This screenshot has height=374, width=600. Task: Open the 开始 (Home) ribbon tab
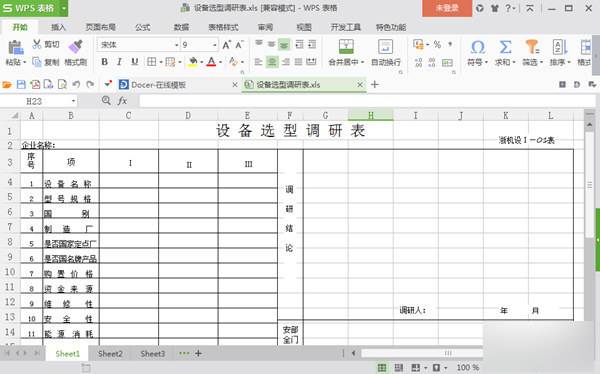tap(20, 27)
